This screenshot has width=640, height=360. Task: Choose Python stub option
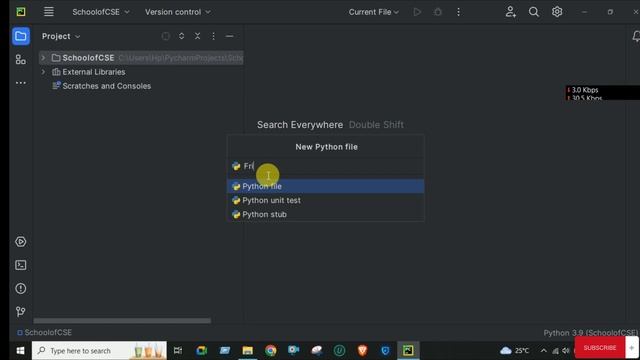coord(326,214)
